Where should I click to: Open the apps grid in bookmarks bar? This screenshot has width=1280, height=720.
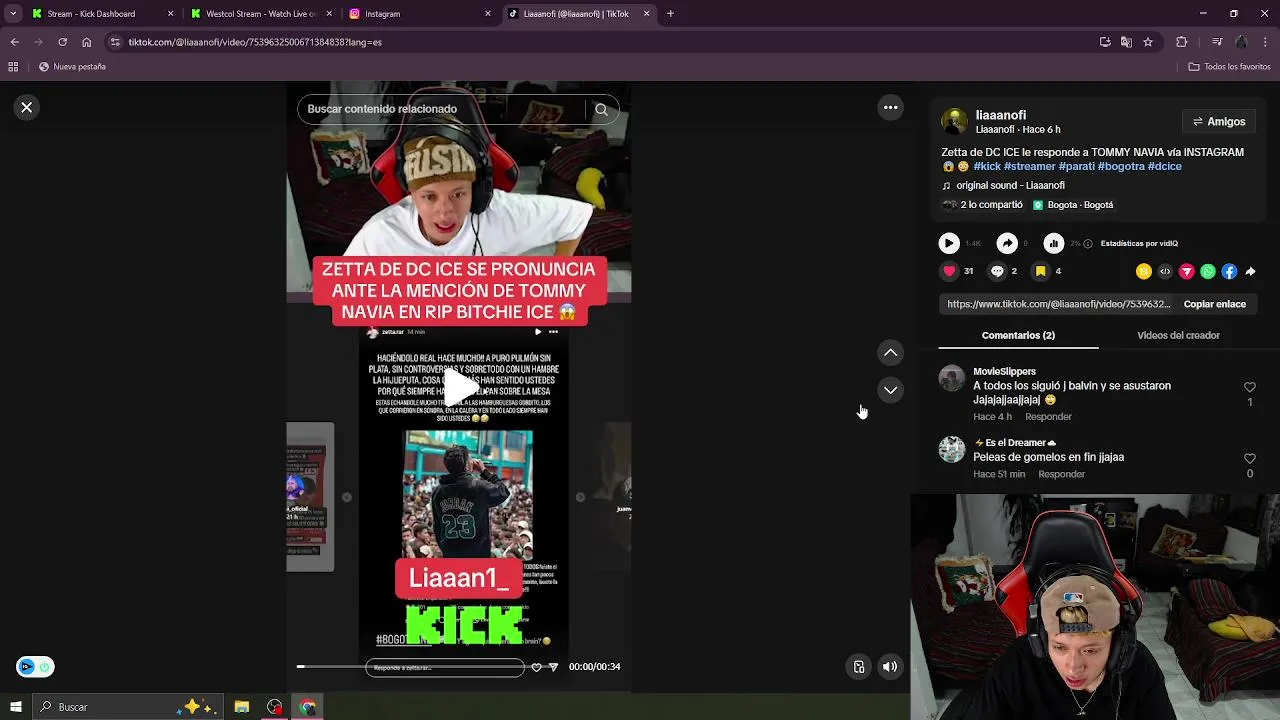coord(13,67)
